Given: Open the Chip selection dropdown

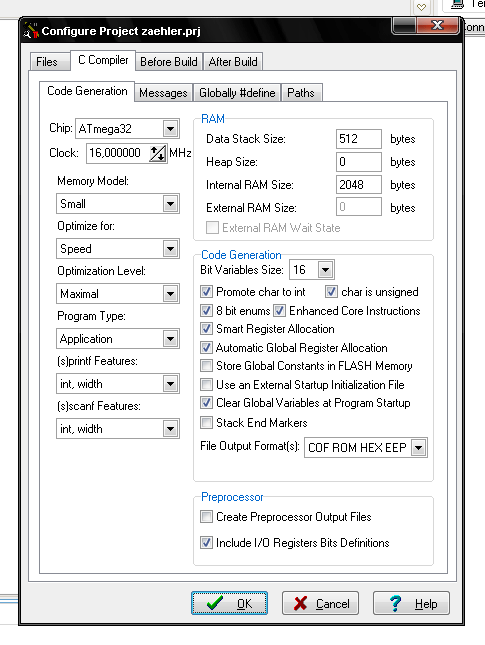Looking at the screenshot, I should 170,129.
